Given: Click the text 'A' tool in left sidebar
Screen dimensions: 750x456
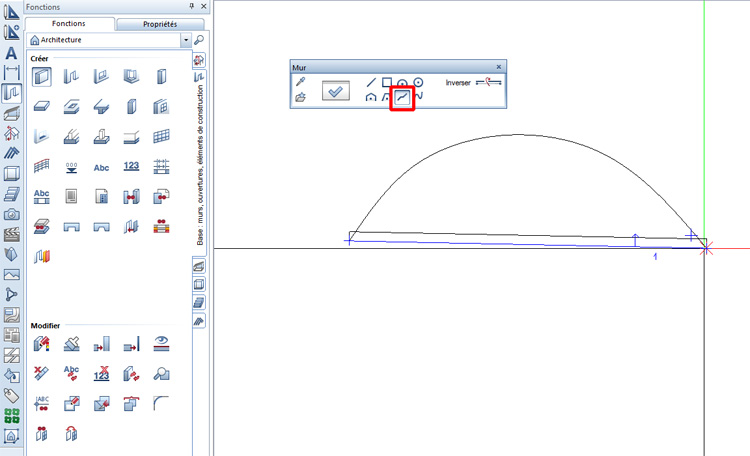Looking at the screenshot, I should [x=11, y=53].
